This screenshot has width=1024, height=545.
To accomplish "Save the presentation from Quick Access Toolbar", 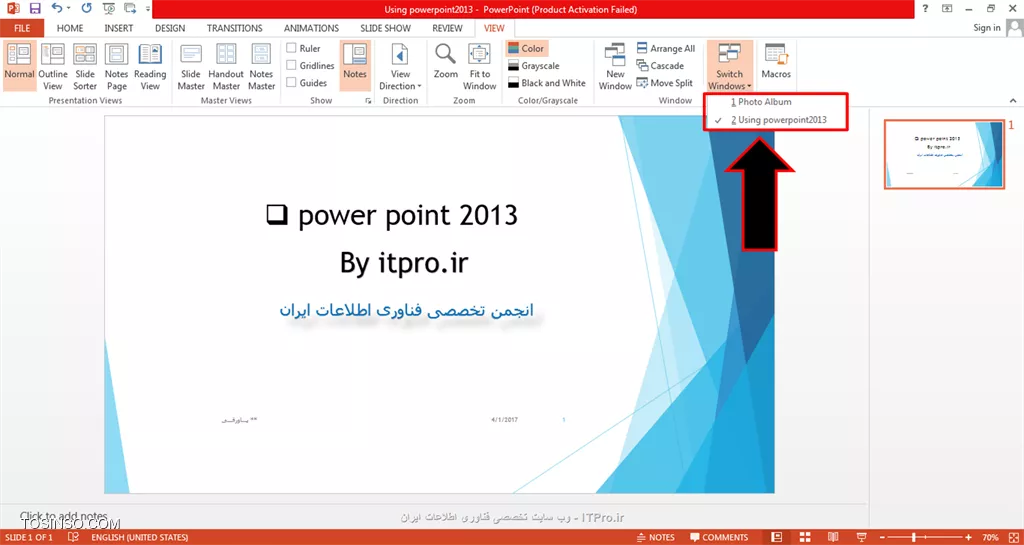I will coord(35,9).
